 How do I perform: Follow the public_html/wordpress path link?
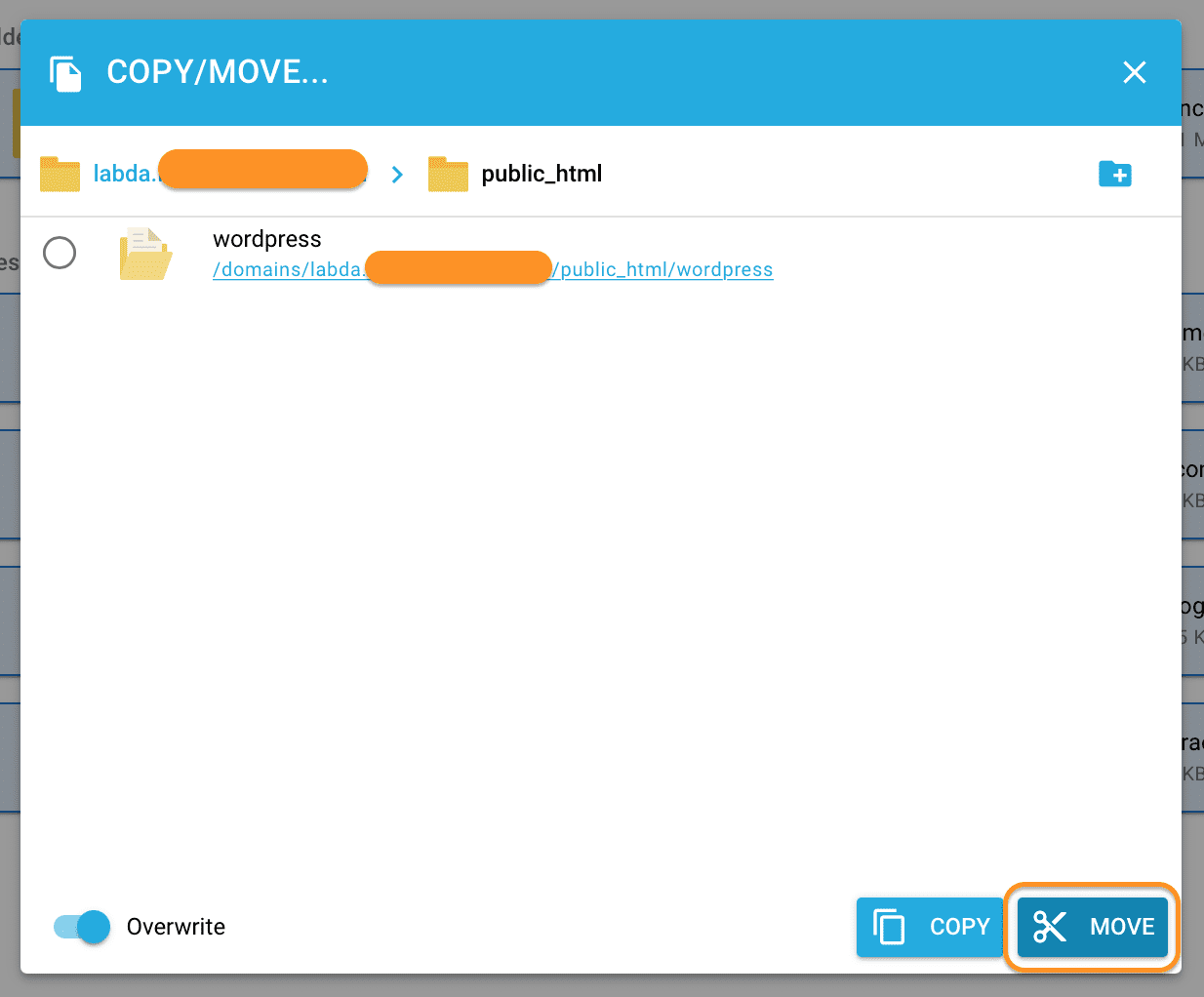tap(665, 270)
